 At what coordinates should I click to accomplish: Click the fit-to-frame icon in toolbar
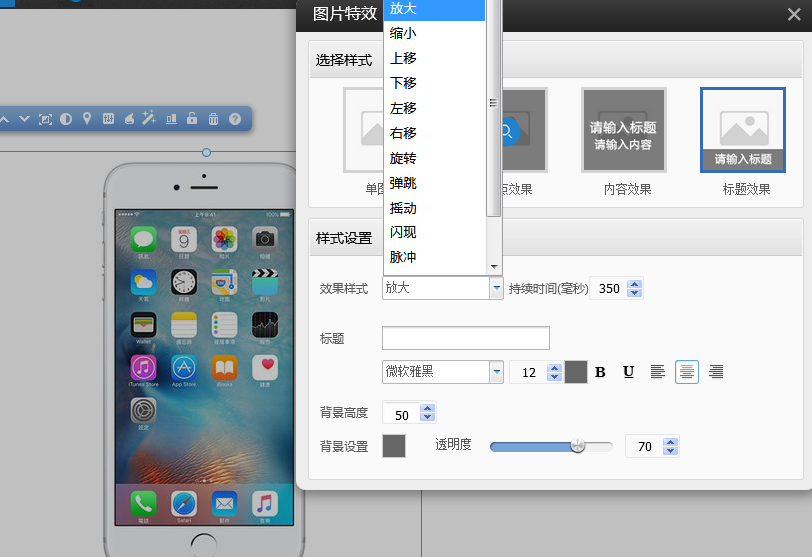45,119
